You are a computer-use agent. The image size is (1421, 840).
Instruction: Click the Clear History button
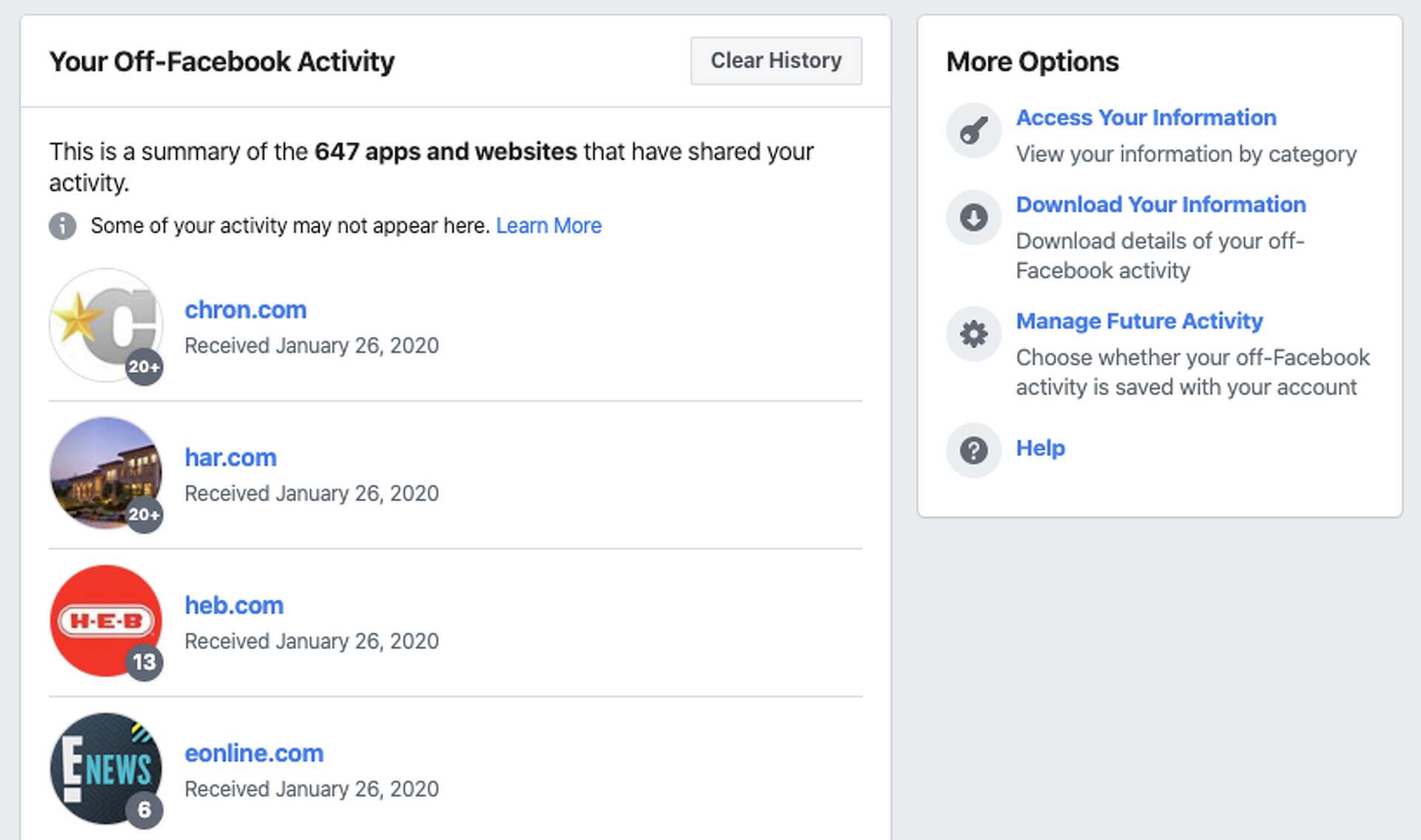coord(776,61)
